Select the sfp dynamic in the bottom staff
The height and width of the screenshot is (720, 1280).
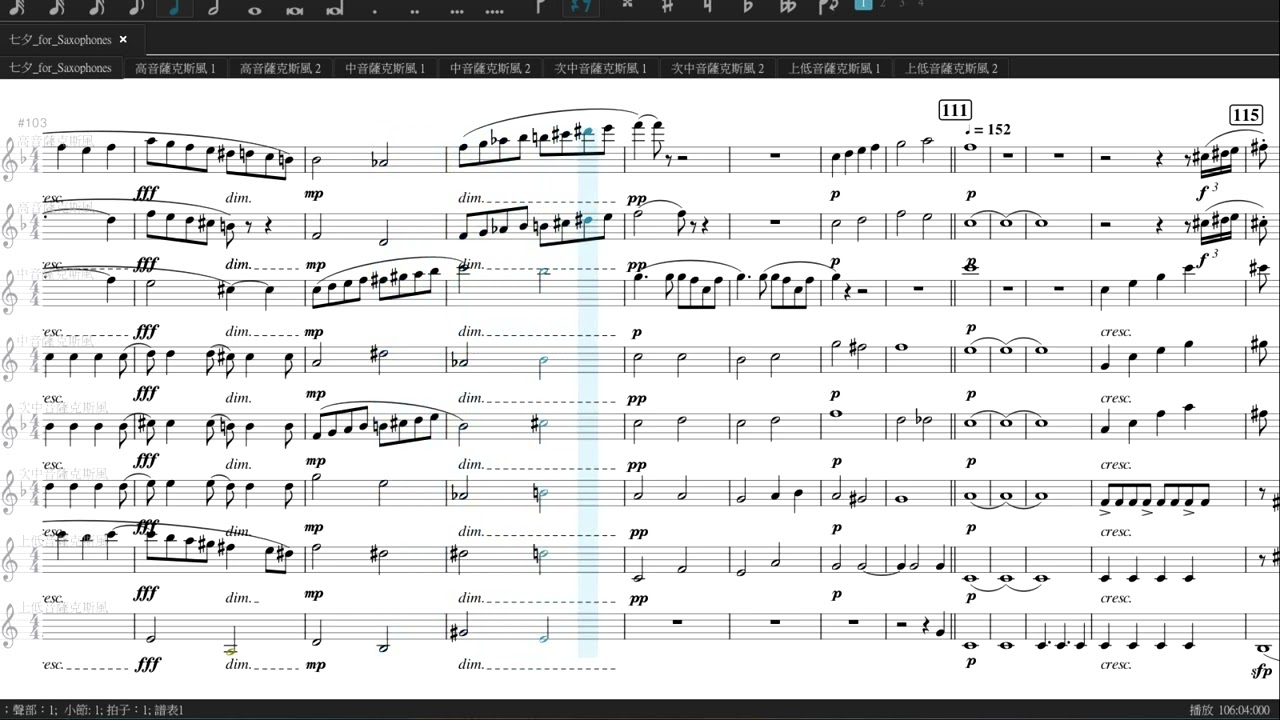(x=1263, y=672)
